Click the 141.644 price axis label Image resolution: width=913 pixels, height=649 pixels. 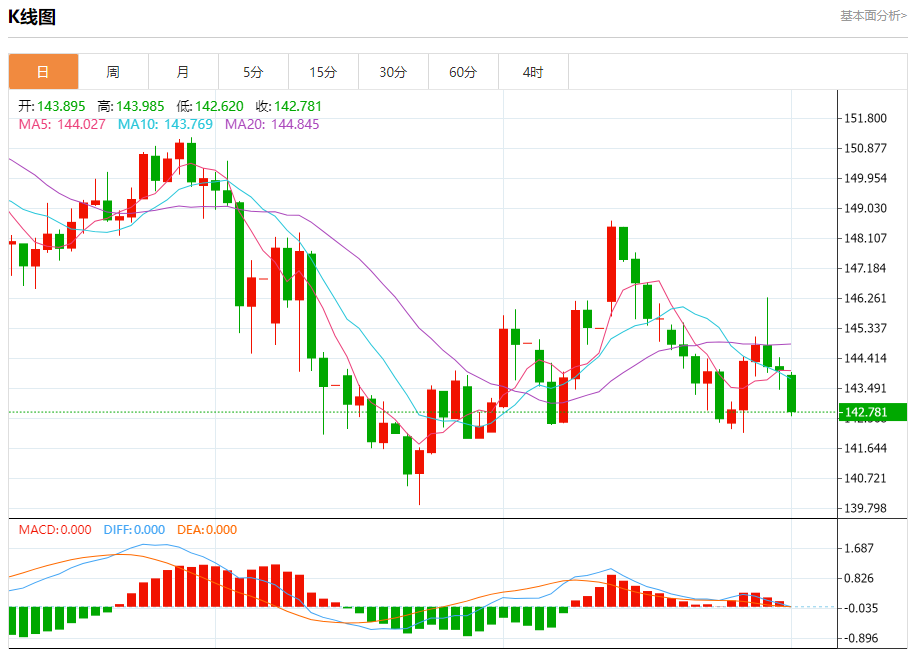click(866, 448)
